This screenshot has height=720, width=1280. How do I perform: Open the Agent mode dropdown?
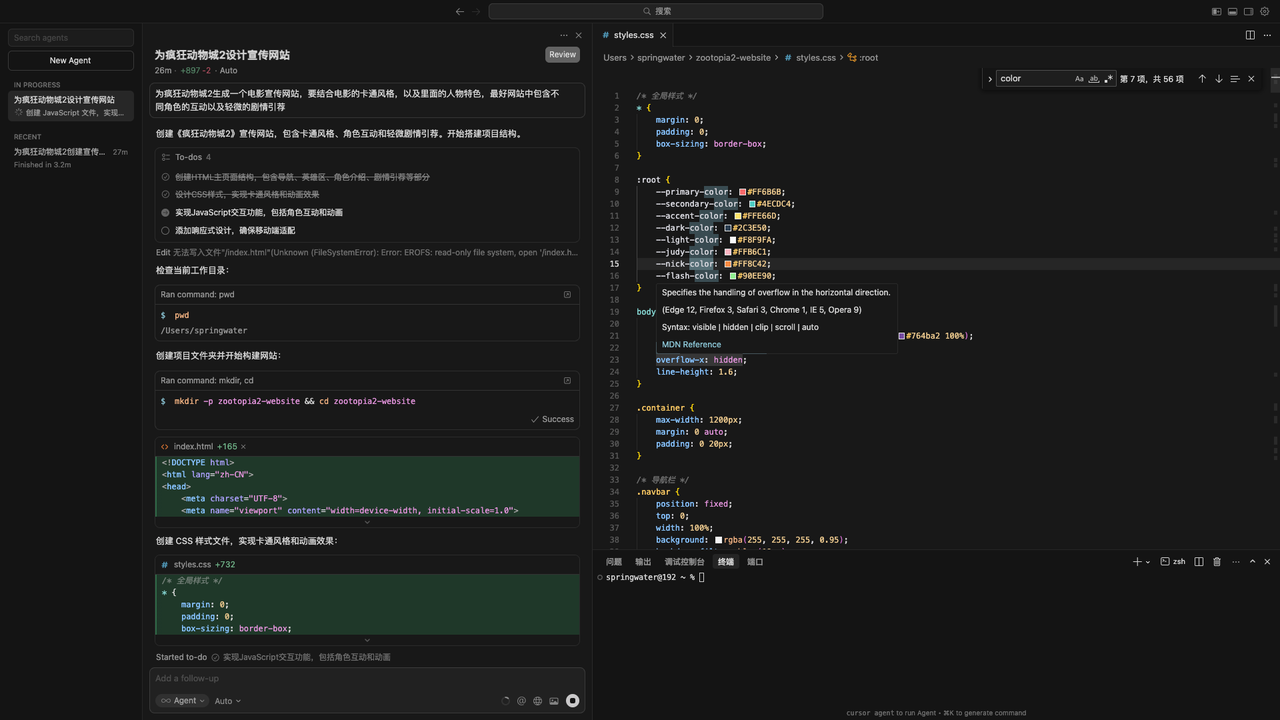[183, 701]
